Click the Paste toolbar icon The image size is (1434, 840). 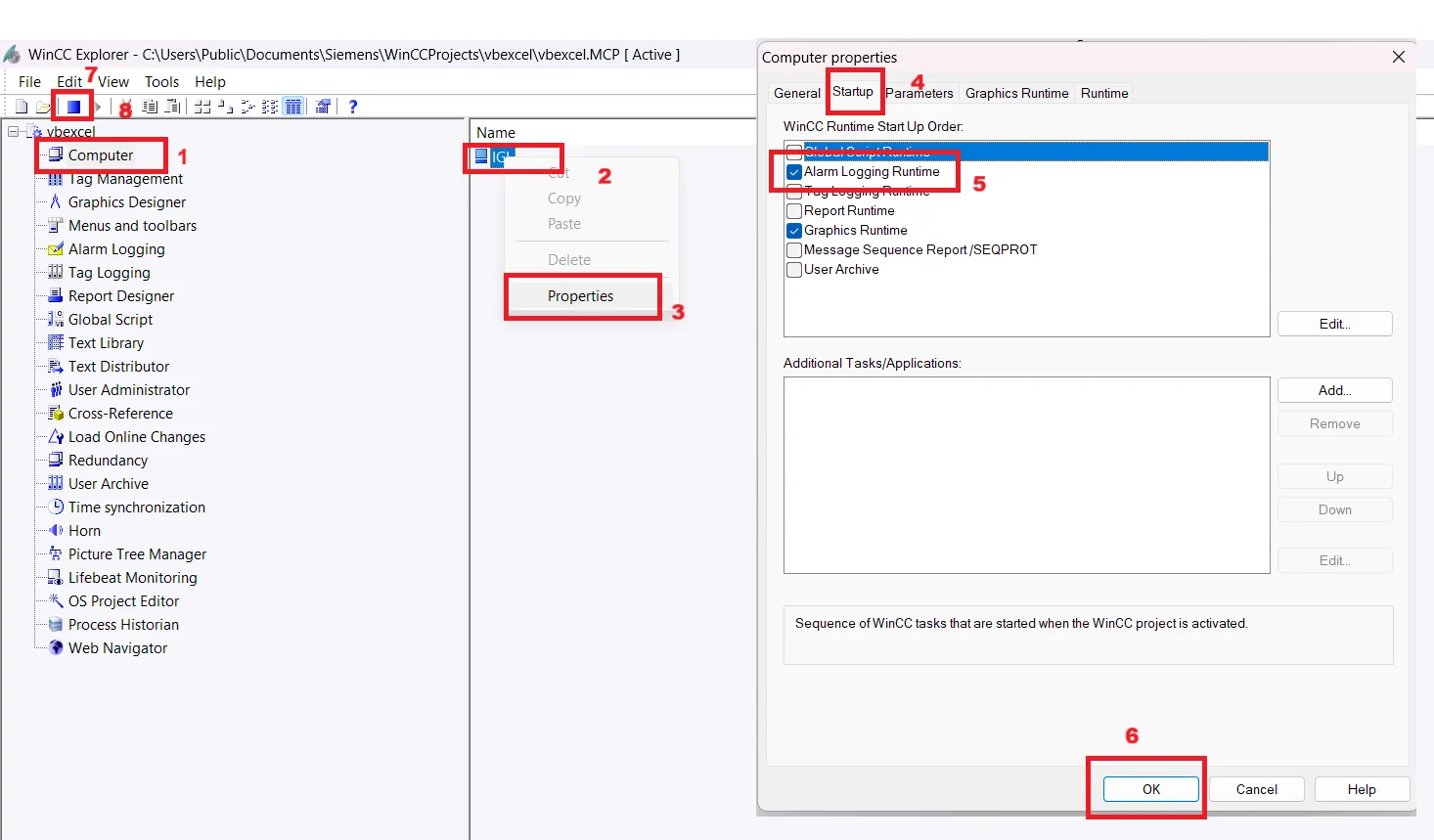coord(172,107)
